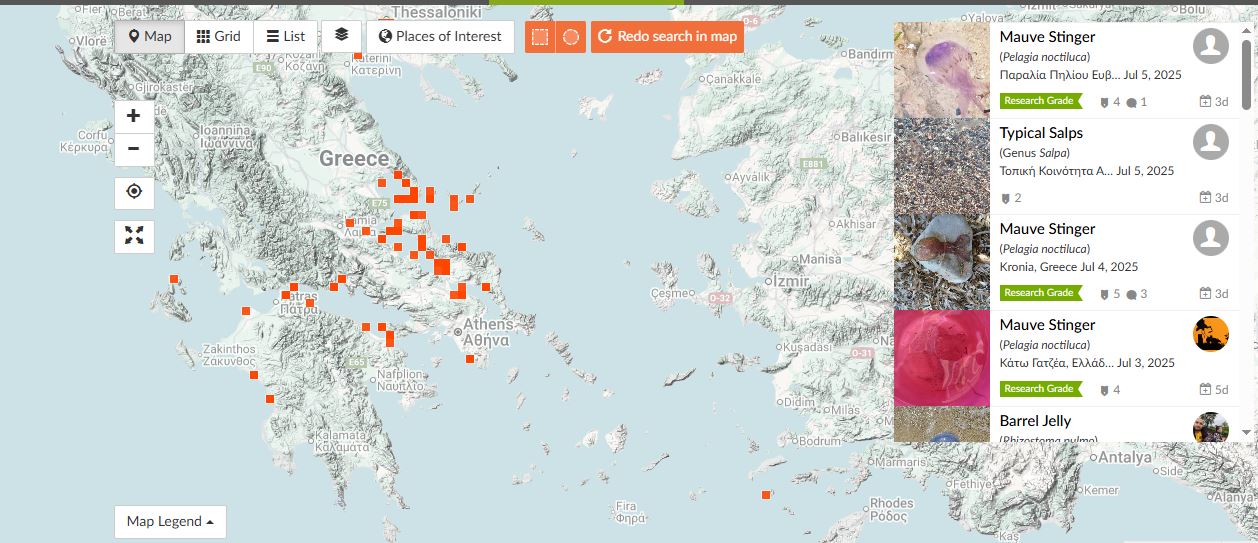Viewport: 1258px width, 543px height.
Task: Open the Typical Salps observation link
Action: [1041, 133]
